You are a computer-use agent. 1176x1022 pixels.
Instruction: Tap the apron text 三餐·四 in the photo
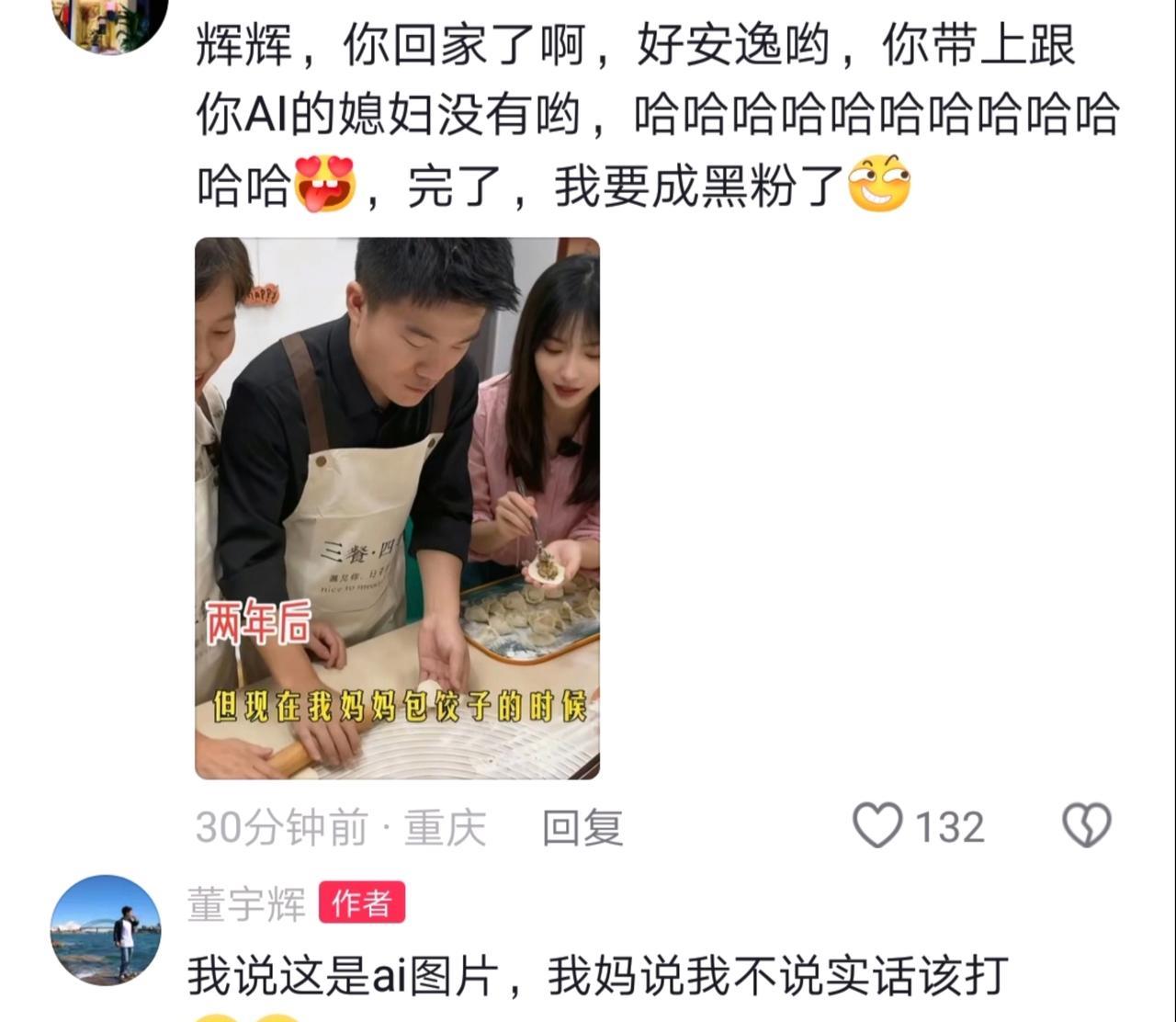pyautogui.click(x=358, y=552)
